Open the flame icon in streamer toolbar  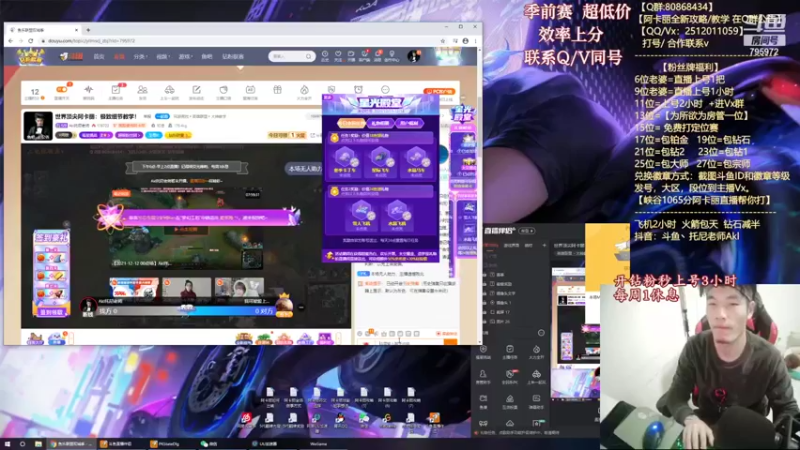[304, 90]
